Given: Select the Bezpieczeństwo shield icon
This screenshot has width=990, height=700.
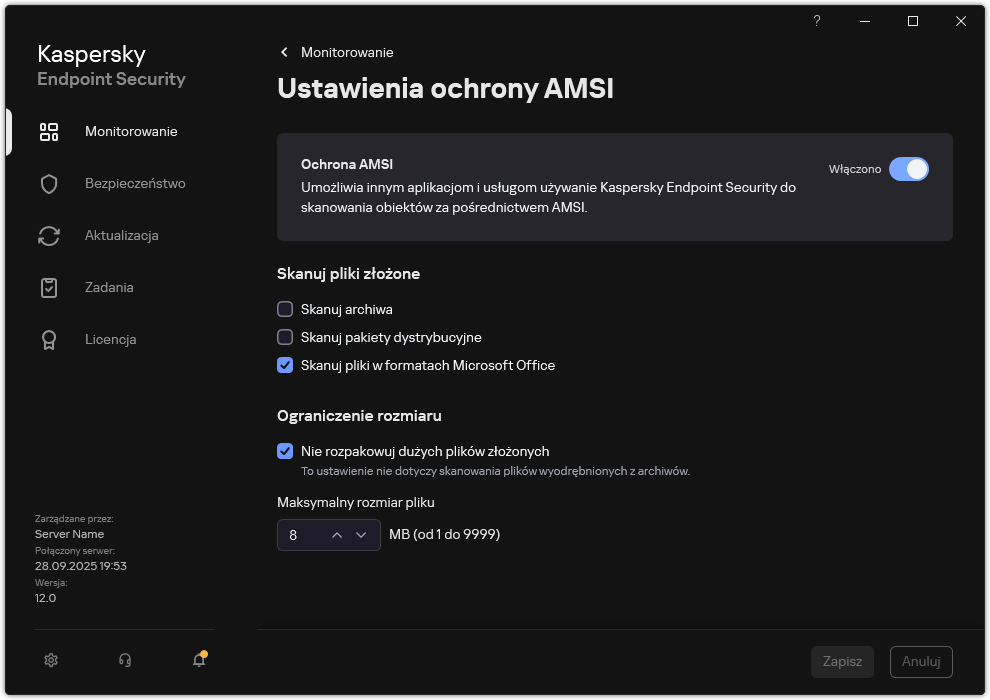Looking at the screenshot, I should coord(48,183).
